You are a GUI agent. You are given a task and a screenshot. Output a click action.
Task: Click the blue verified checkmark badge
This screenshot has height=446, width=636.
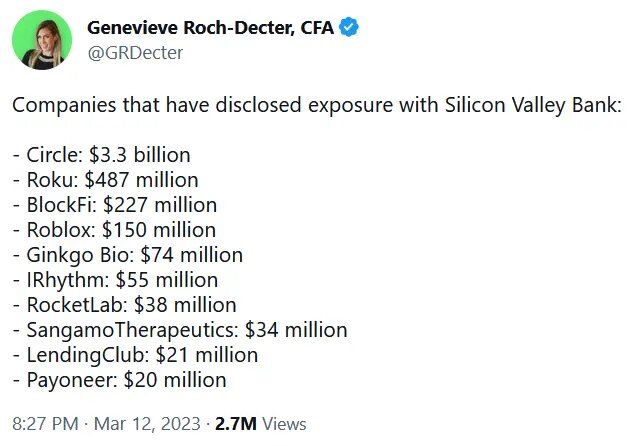point(349,28)
